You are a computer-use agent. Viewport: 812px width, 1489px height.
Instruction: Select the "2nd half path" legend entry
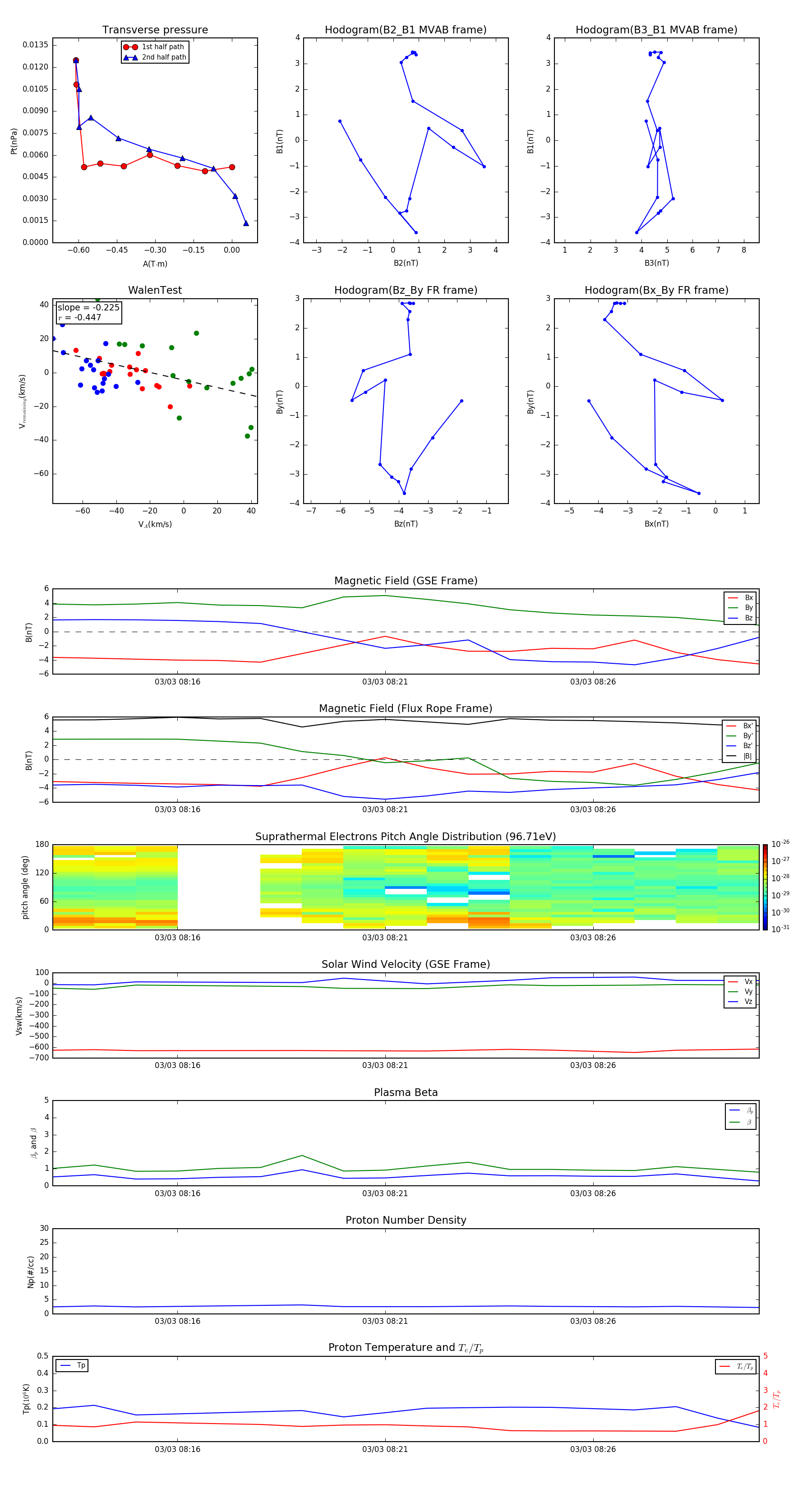154,57
